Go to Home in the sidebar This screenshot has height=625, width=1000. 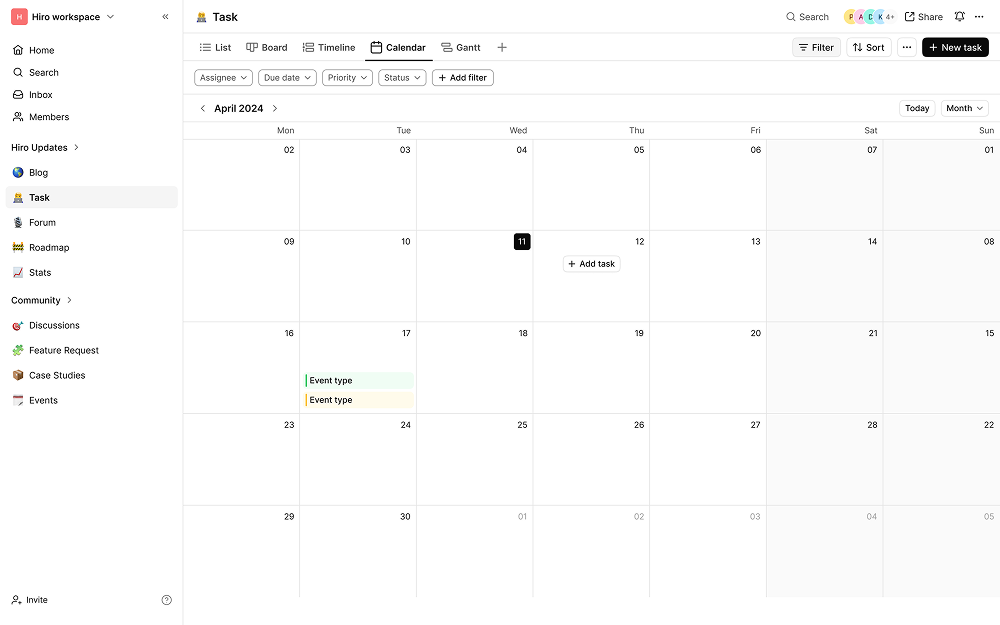pyautogui.click(x=91, y=50)
